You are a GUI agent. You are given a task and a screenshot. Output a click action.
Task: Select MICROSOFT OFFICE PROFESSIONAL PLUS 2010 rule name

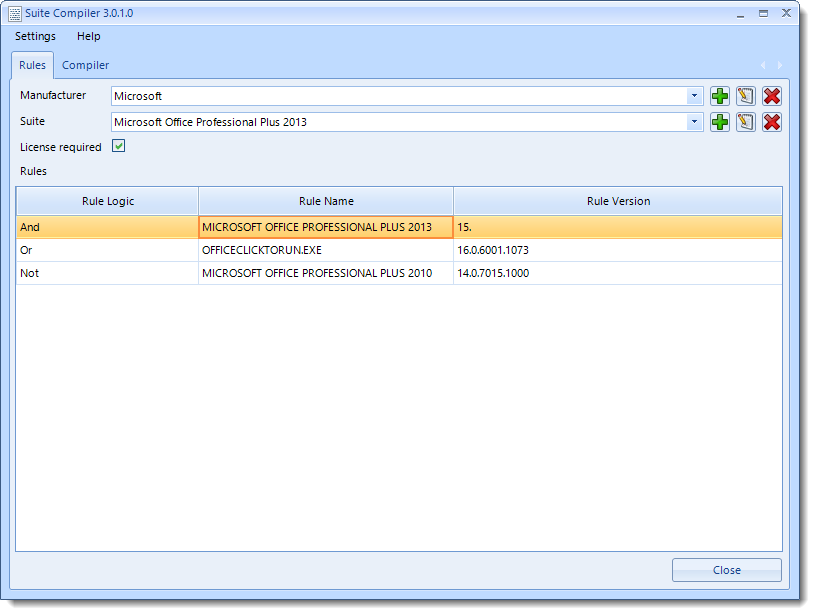[x=326, y=273]
